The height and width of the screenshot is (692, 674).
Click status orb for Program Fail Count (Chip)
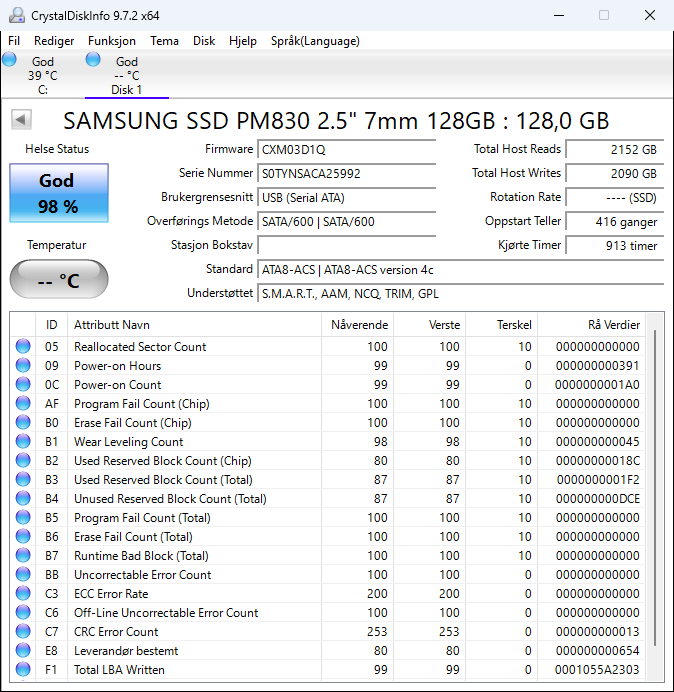(23, 403)
